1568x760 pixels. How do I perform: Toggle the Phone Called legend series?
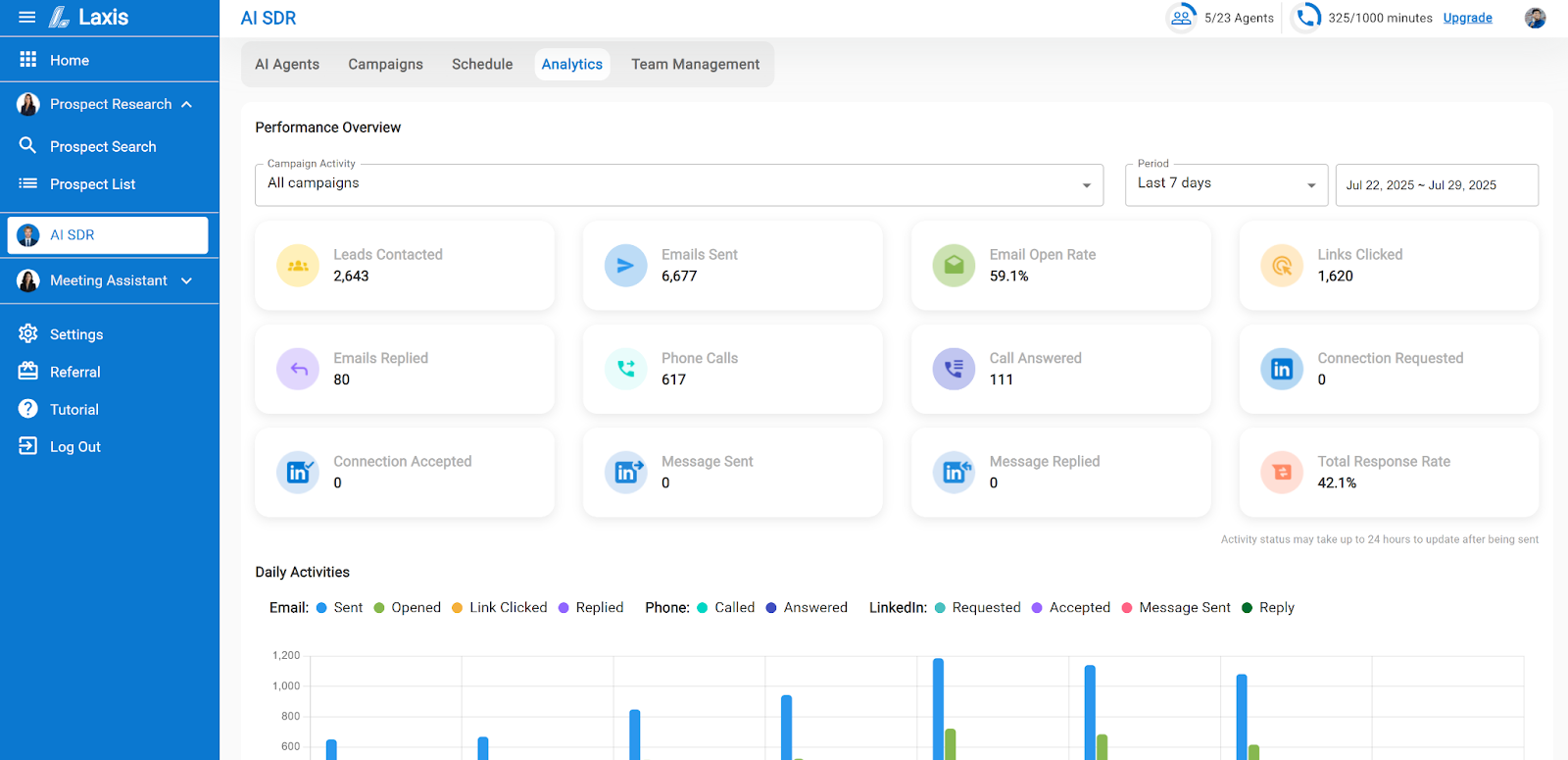point(726,608)
